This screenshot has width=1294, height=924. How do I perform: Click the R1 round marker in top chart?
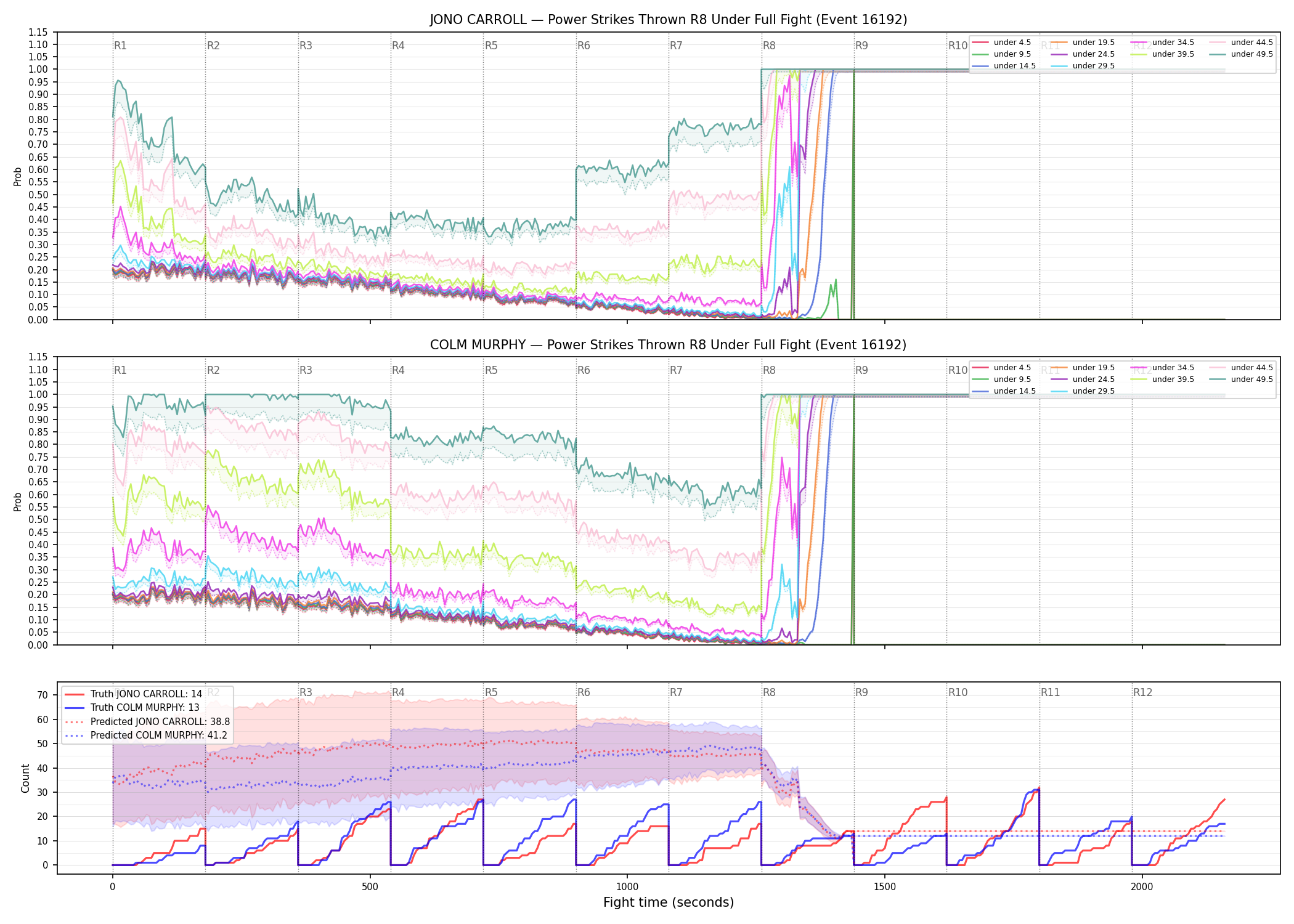pos(120,46)
